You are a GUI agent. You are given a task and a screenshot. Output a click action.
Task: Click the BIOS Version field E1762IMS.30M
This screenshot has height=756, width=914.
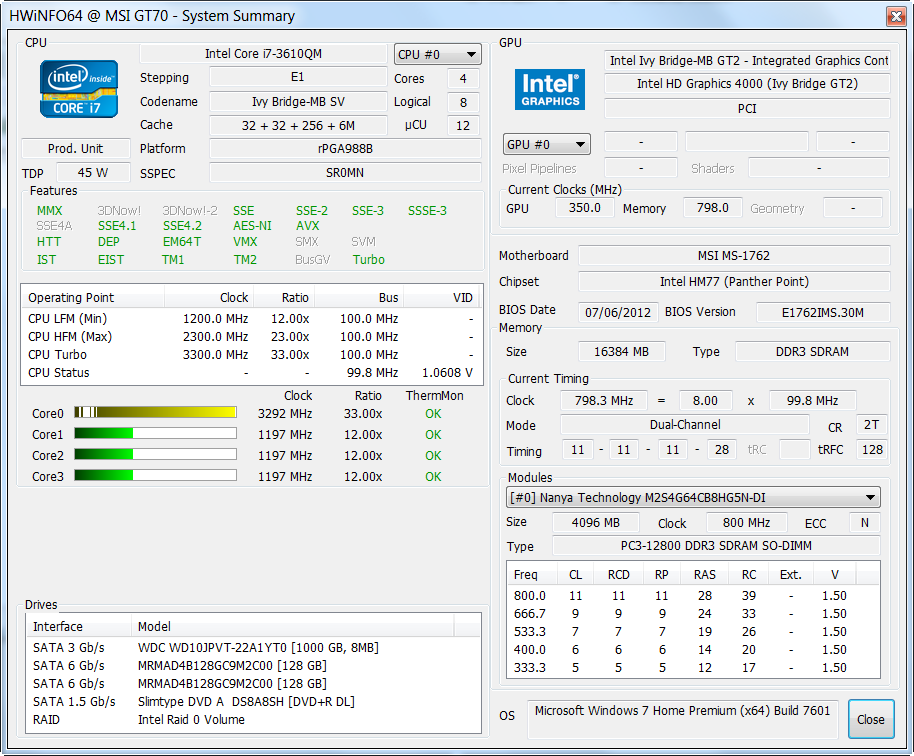coord(823,312)
